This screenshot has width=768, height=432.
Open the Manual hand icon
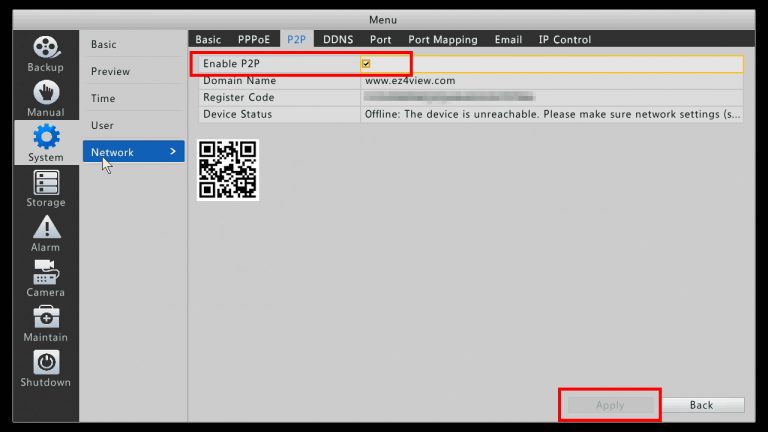46,92
